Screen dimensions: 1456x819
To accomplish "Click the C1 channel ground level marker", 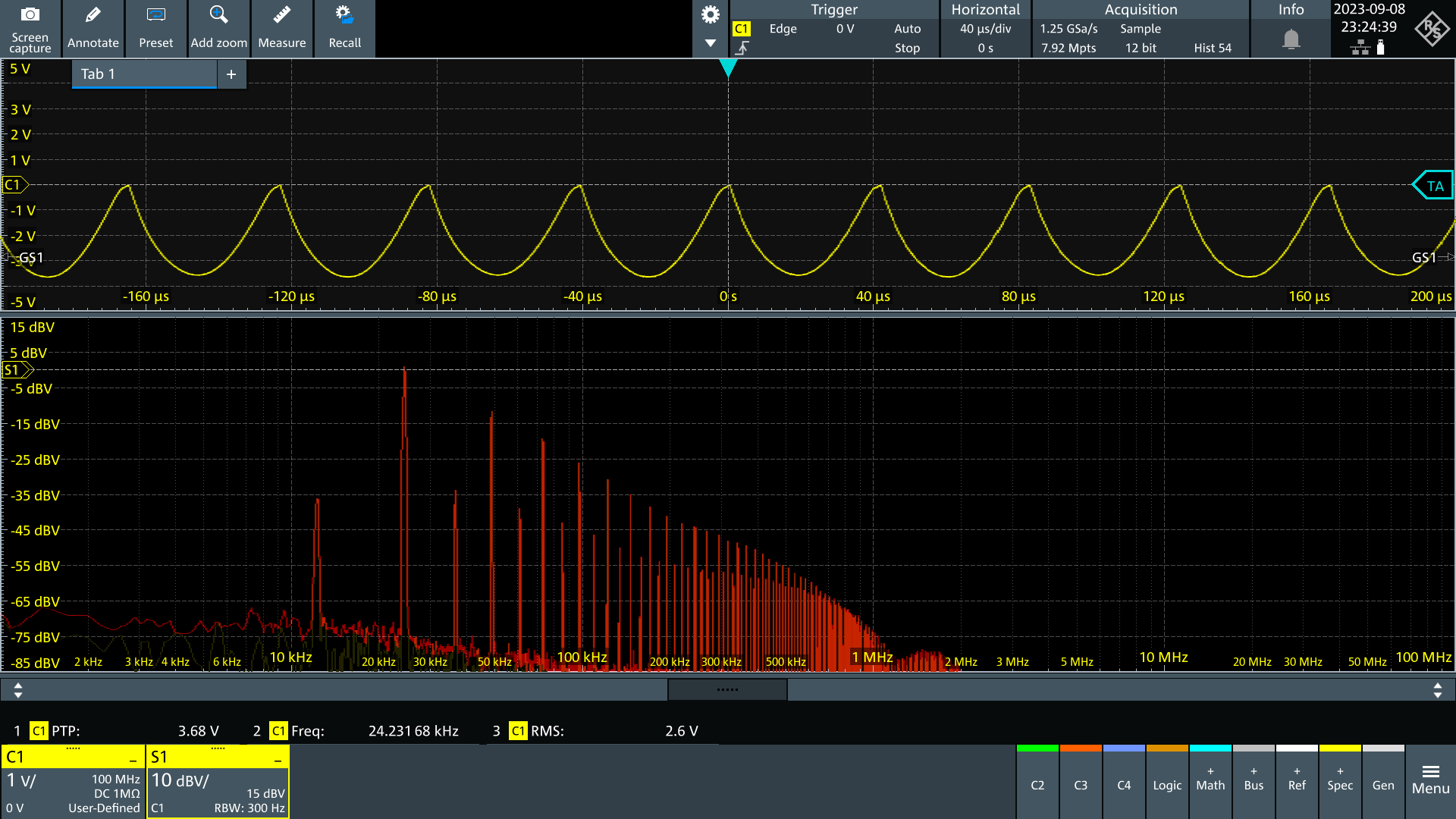I will pos(15,185).
